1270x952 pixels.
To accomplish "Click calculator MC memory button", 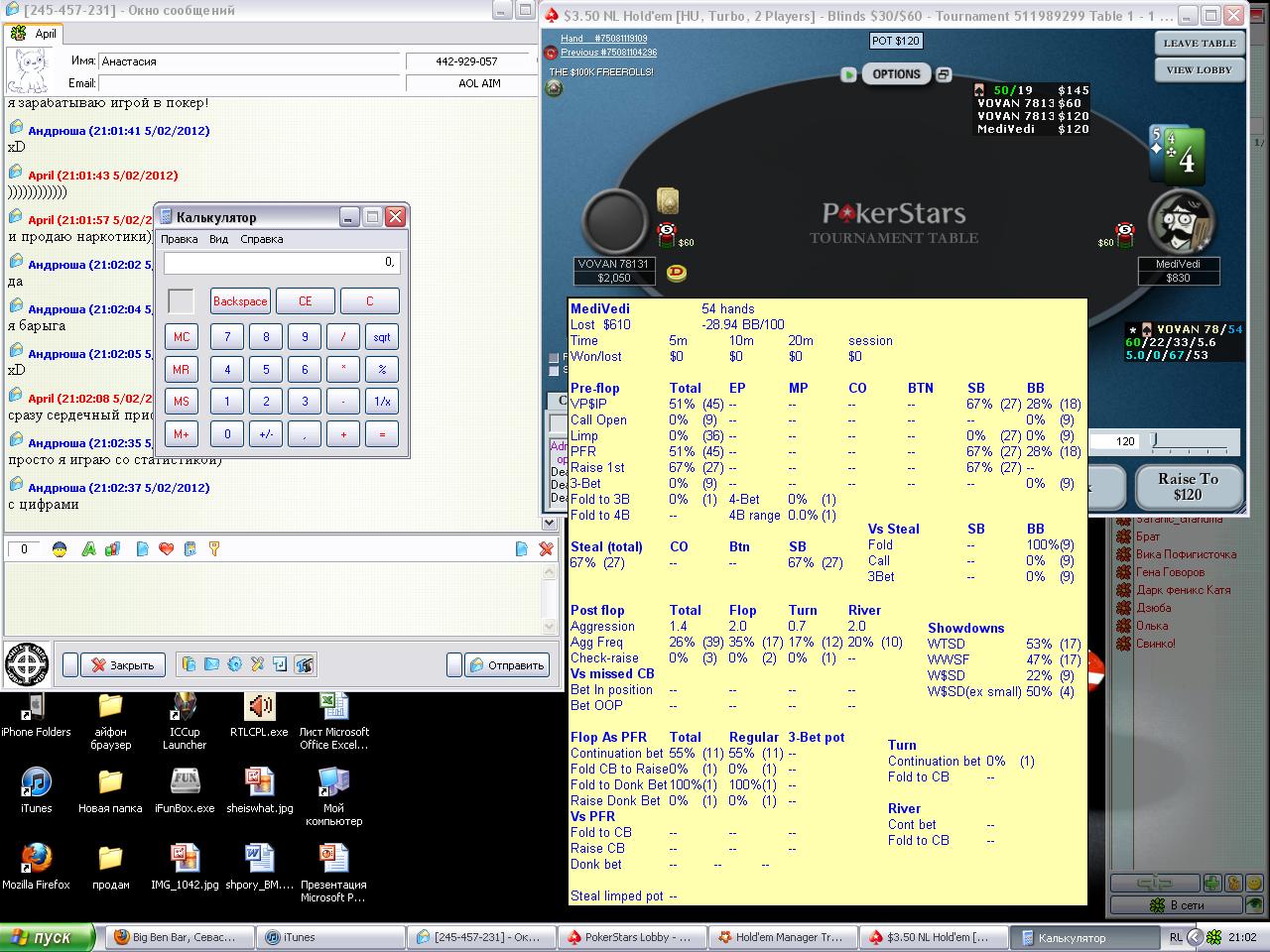I will (x=182, y=337).
